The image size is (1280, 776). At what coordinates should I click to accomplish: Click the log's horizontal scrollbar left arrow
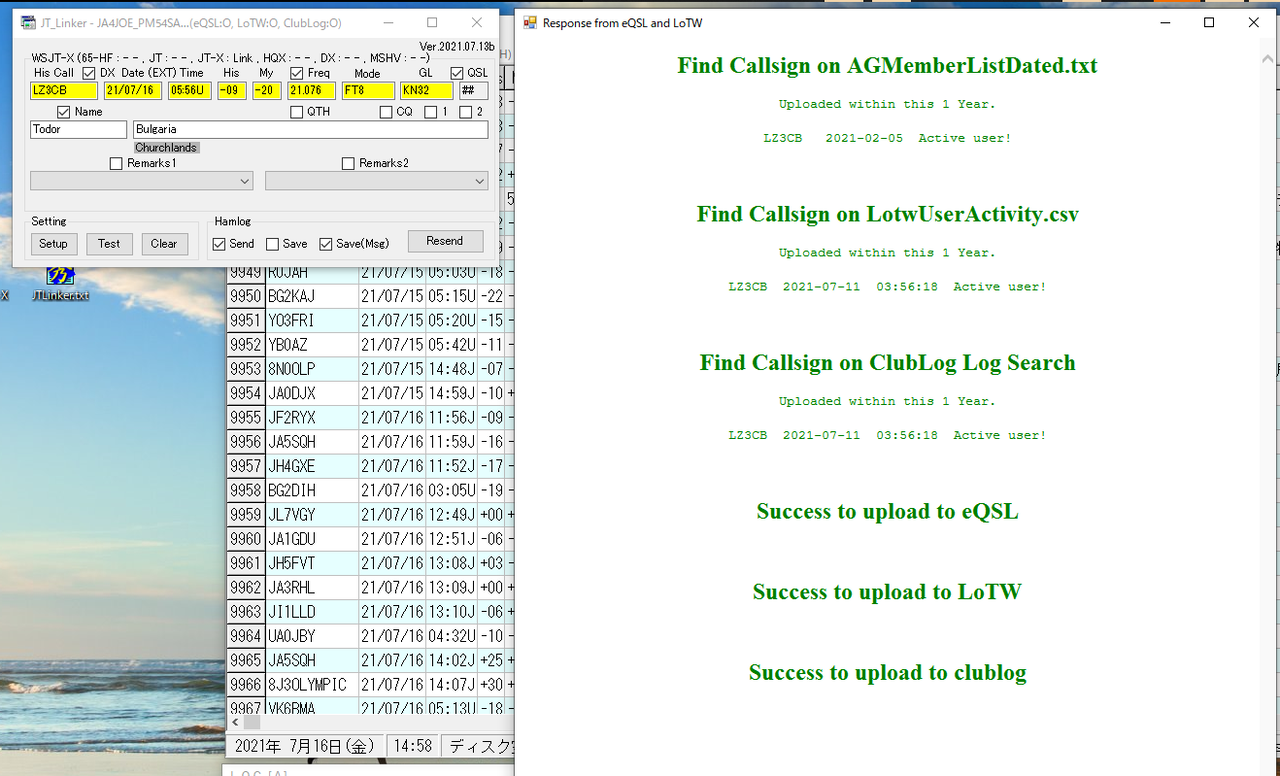pyautogui.click(x=235, y=722)
